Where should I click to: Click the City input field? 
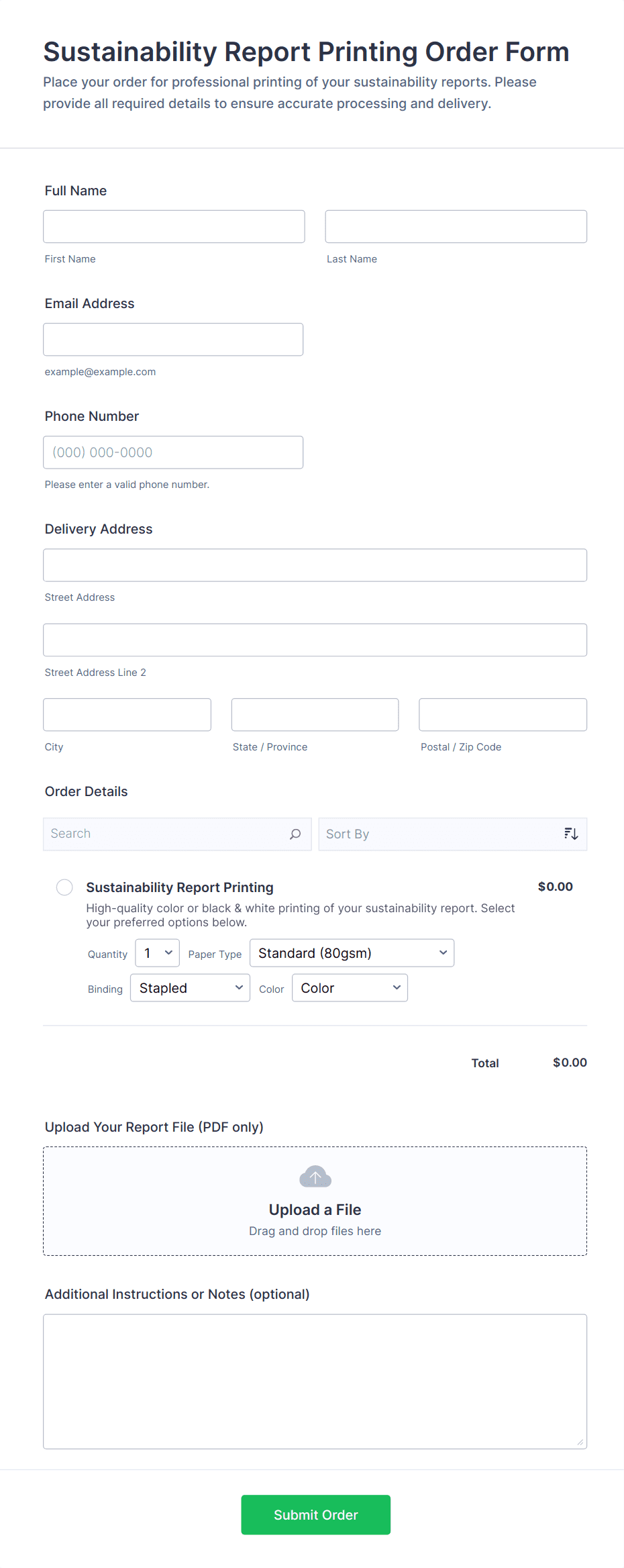pos(127,715)
